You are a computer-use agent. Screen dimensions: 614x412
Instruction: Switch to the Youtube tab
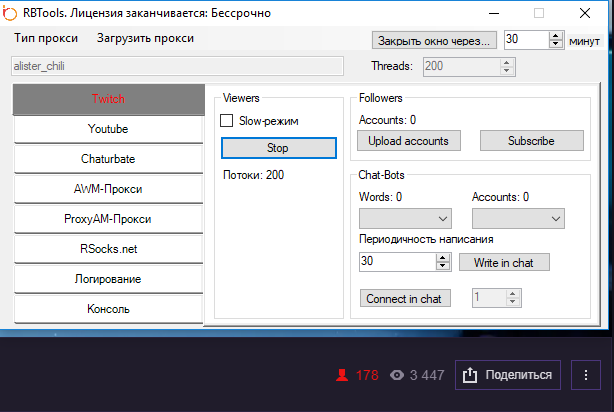tap(108, 129)
